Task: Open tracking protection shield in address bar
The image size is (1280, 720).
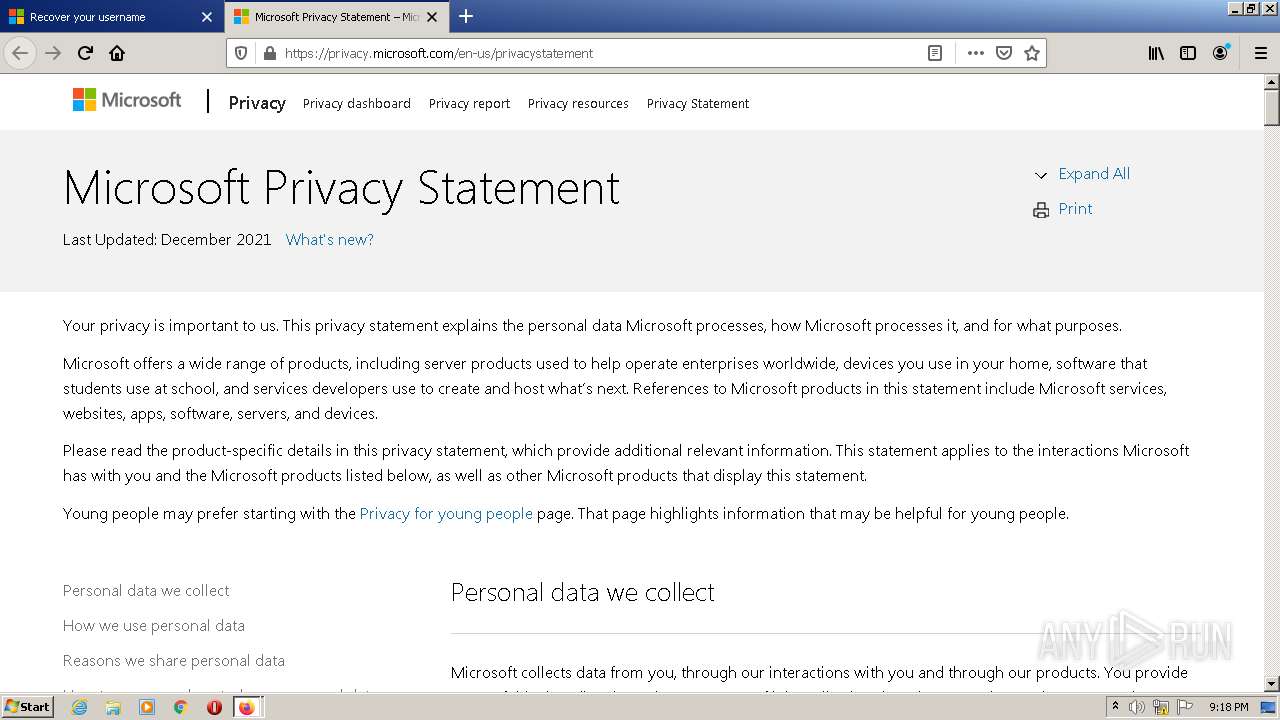Action: click(x=240, y=53)
